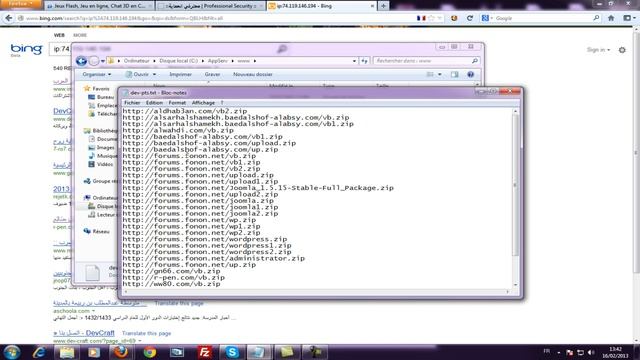Open the Windows Start button
Screen dimensions: 640x360
(x=11, y=352)
